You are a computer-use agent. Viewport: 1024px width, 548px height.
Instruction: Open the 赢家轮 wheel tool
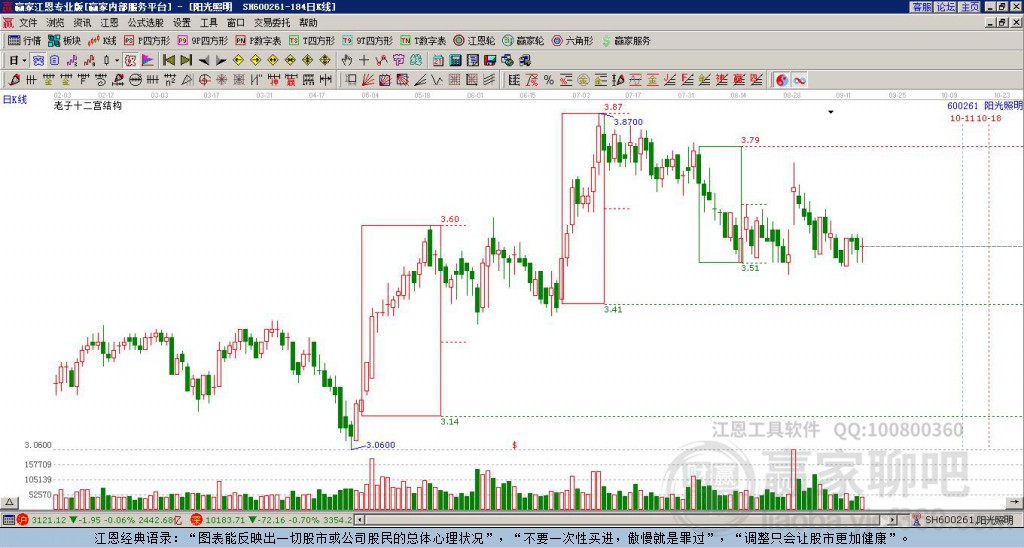tap(523, 40)
